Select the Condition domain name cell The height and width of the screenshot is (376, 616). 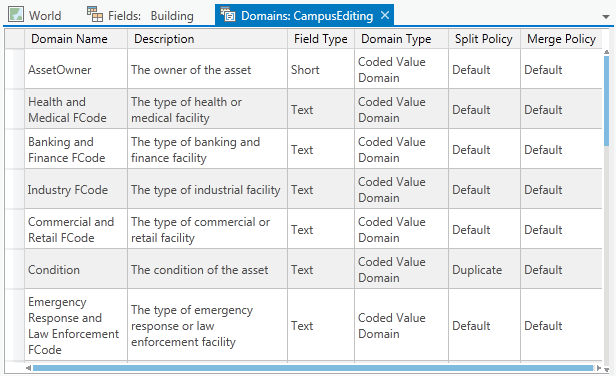(76, 269)
